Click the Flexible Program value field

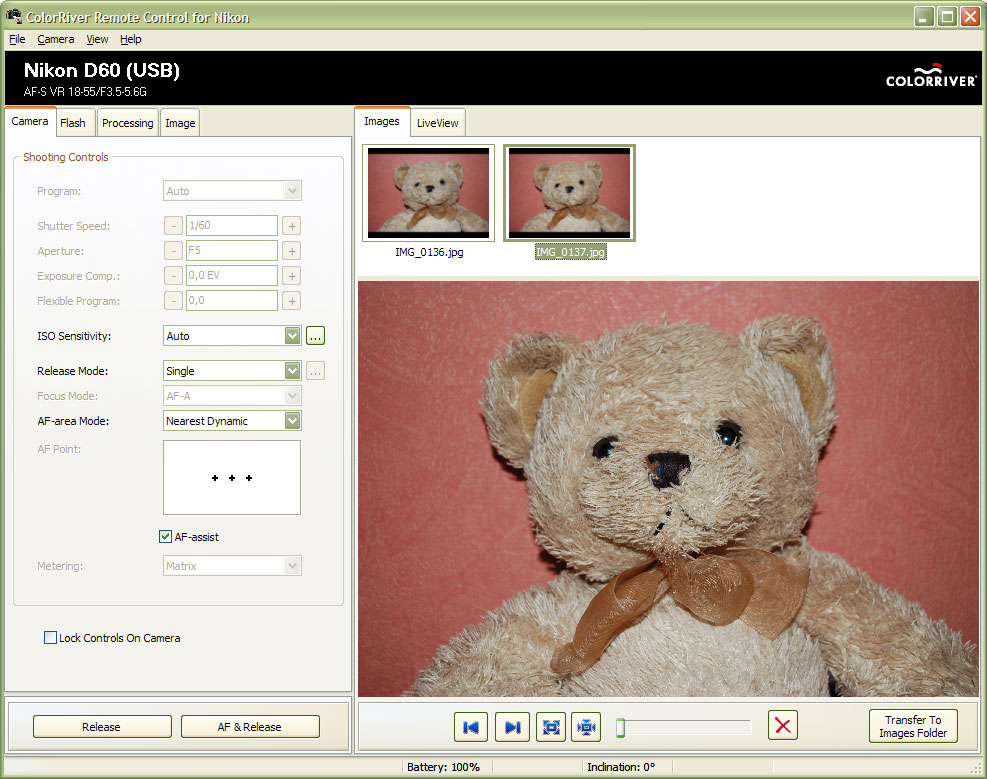[x=232, y=301]
